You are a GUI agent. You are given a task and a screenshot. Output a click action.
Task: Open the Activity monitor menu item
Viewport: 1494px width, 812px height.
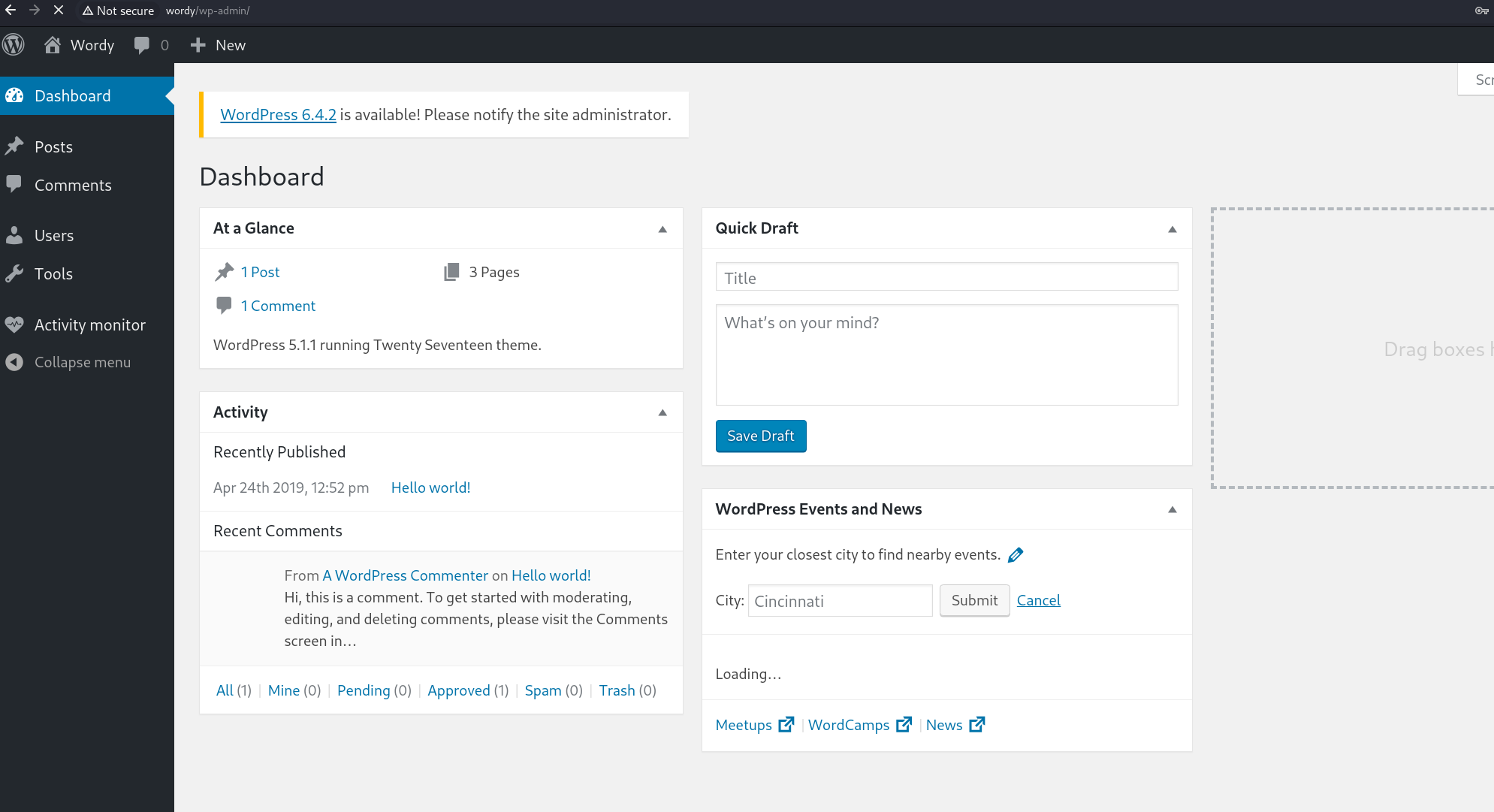(87, 324)
